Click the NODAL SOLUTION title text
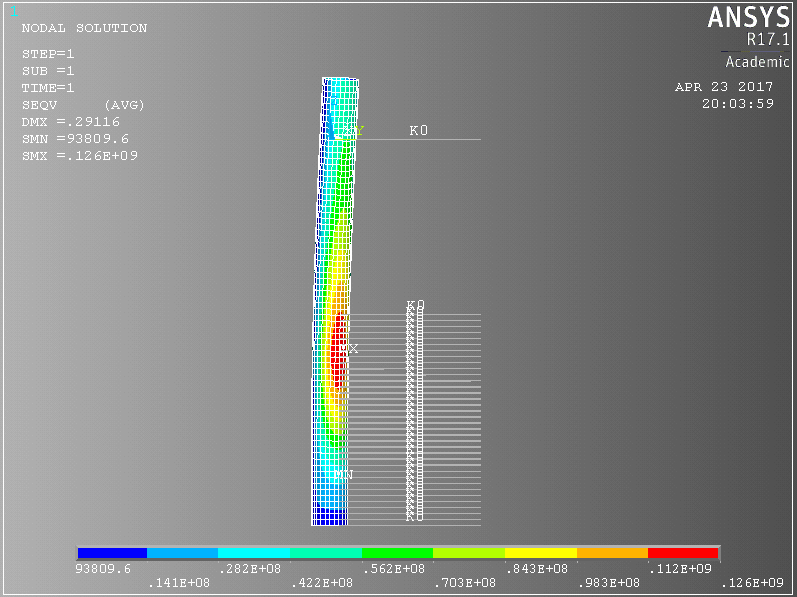Screen dimensions: 797x597 tap(84, 28)
